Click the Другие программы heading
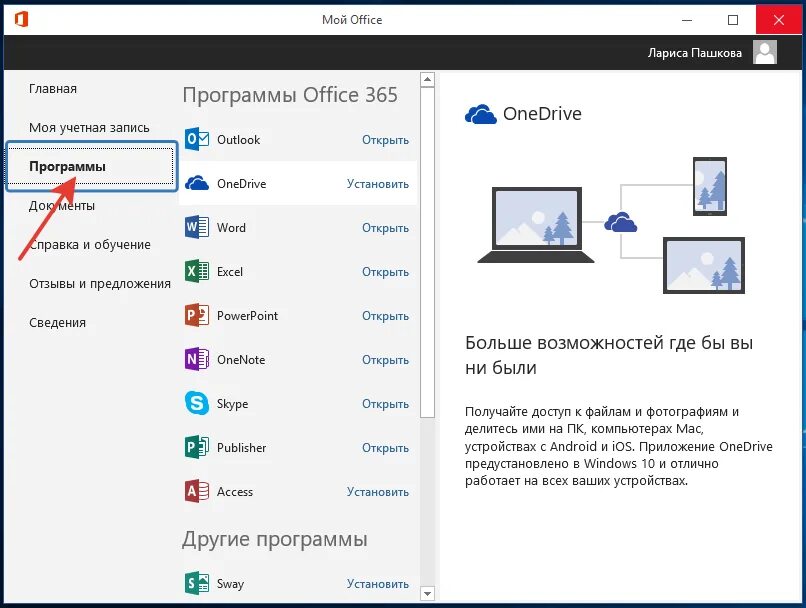This screenshot has width=806, height=608. [275, 539]
